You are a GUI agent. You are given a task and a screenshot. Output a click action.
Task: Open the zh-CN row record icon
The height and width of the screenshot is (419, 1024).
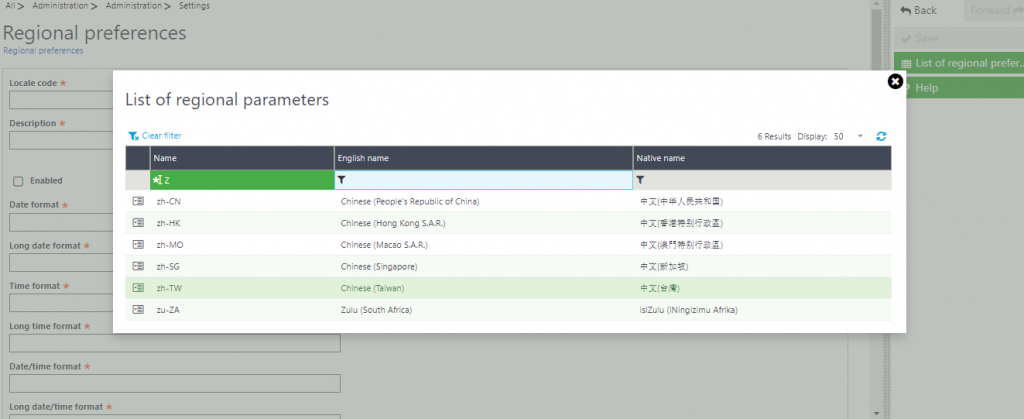[x=138, y=202]
